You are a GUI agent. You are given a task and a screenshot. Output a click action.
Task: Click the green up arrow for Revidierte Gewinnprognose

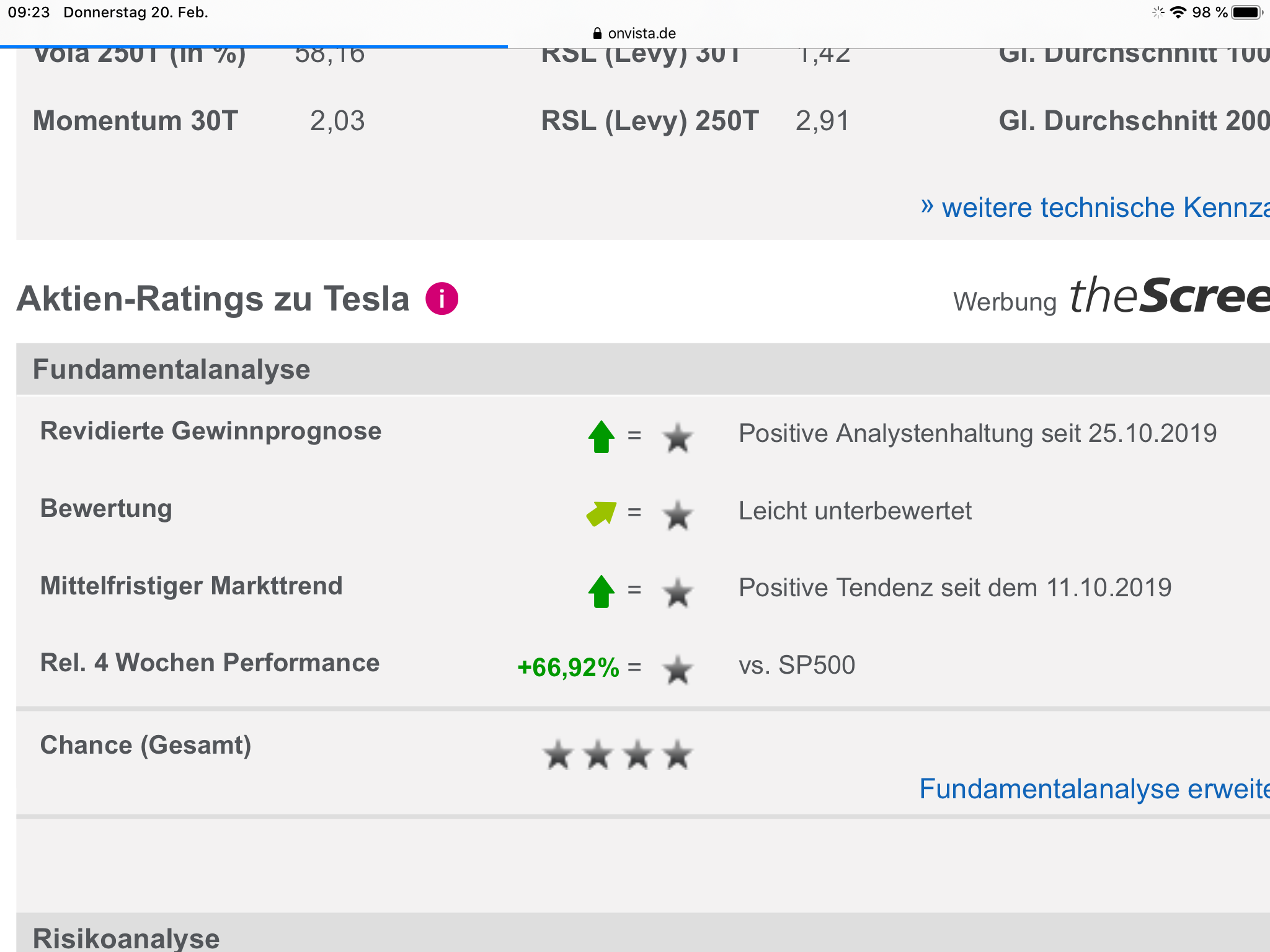(x=600, y=436)
